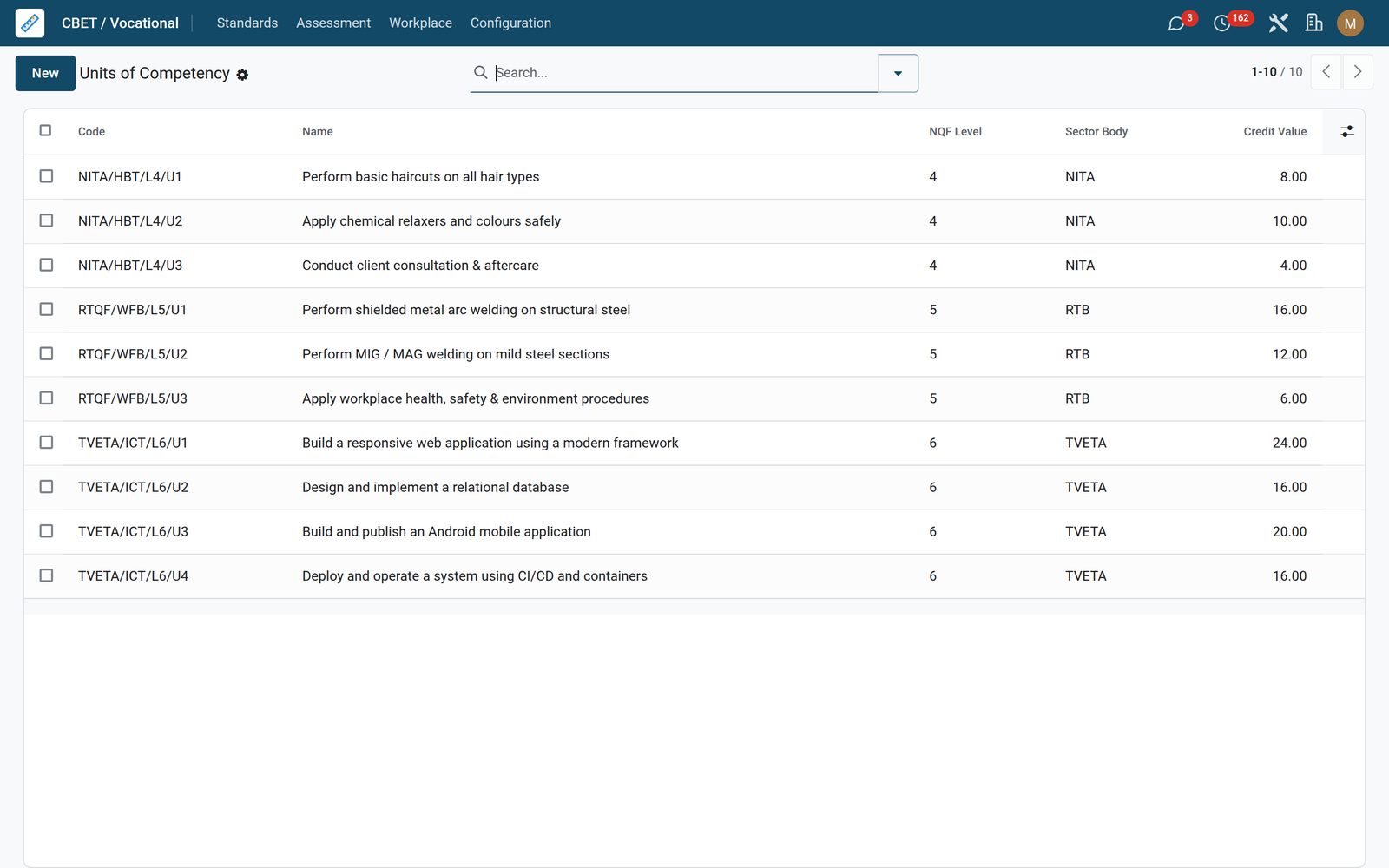Click the 1-10 / 10 pager counter
1389x868 pixels.
coord(1276,72)
